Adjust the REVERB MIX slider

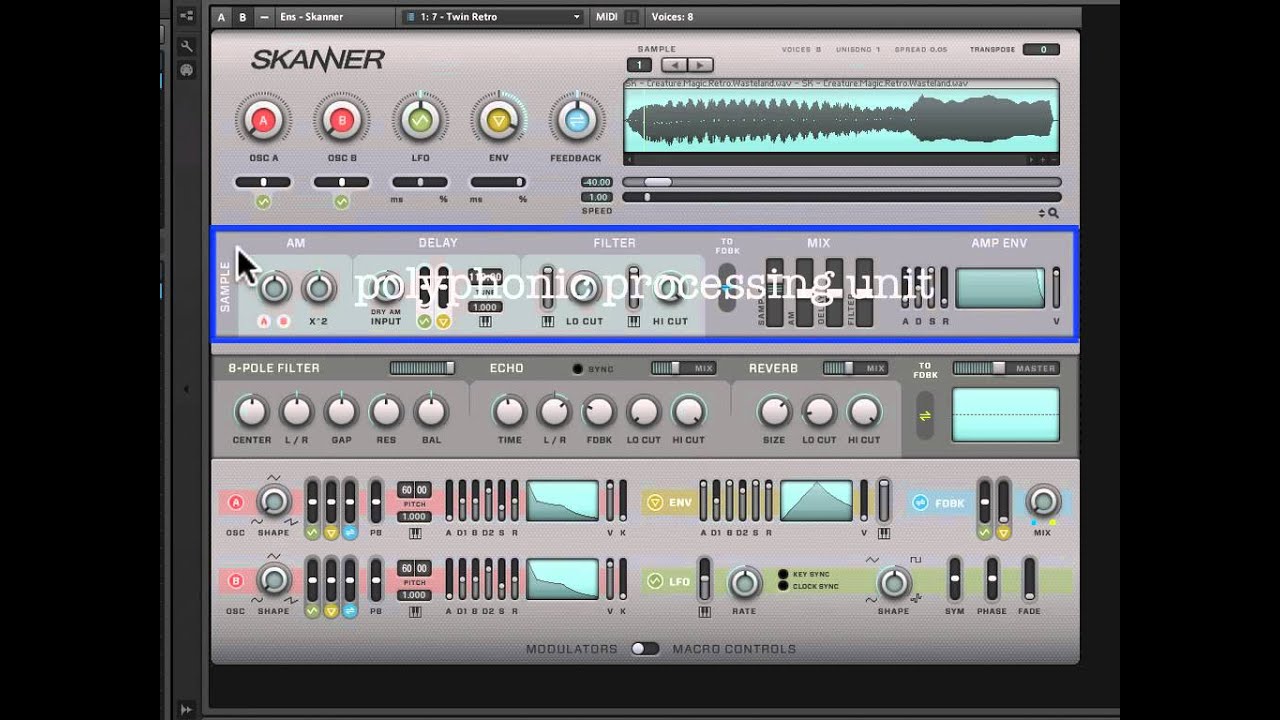[855, 368]
